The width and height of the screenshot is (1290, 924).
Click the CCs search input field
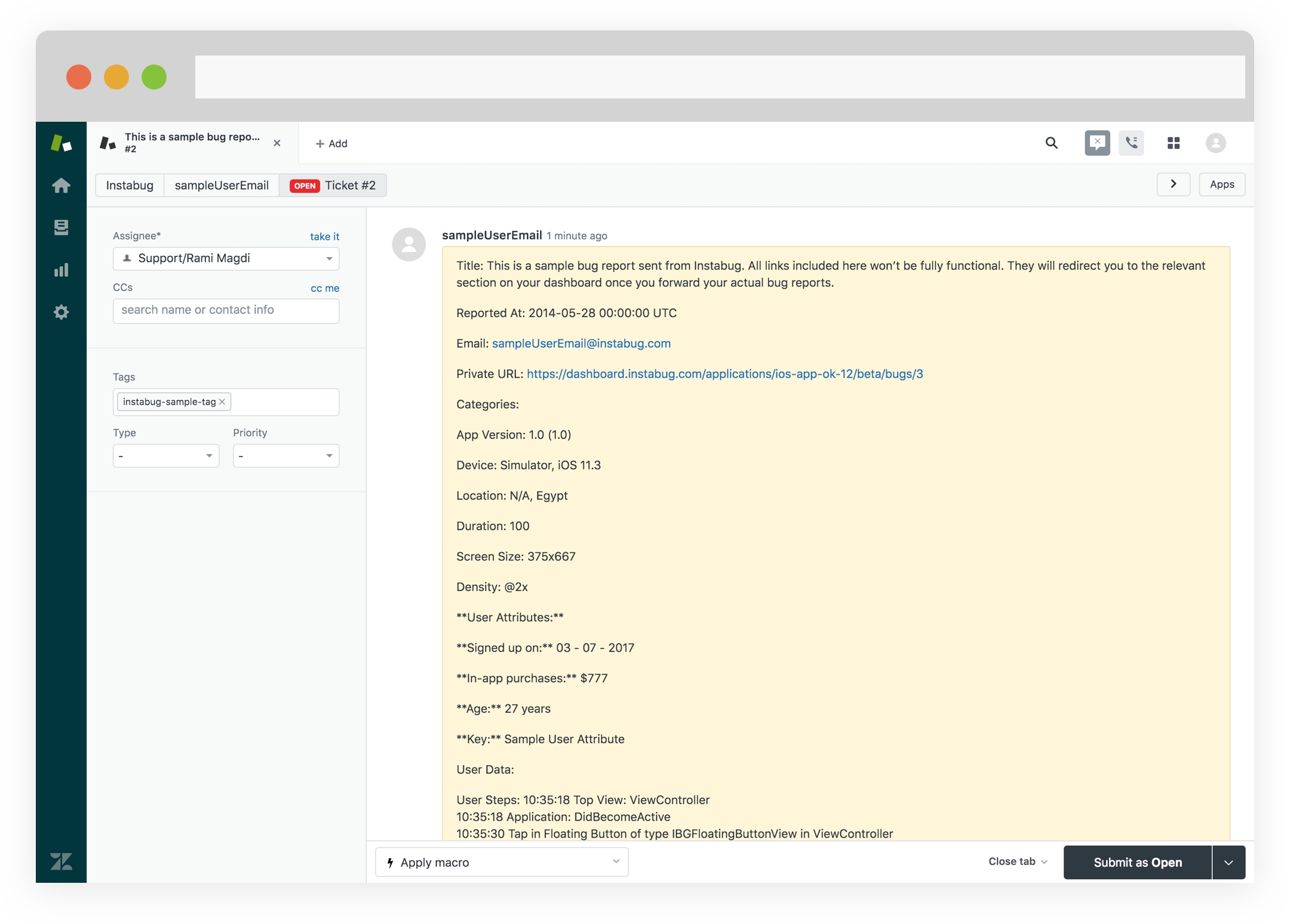click(x=226, y=310)
